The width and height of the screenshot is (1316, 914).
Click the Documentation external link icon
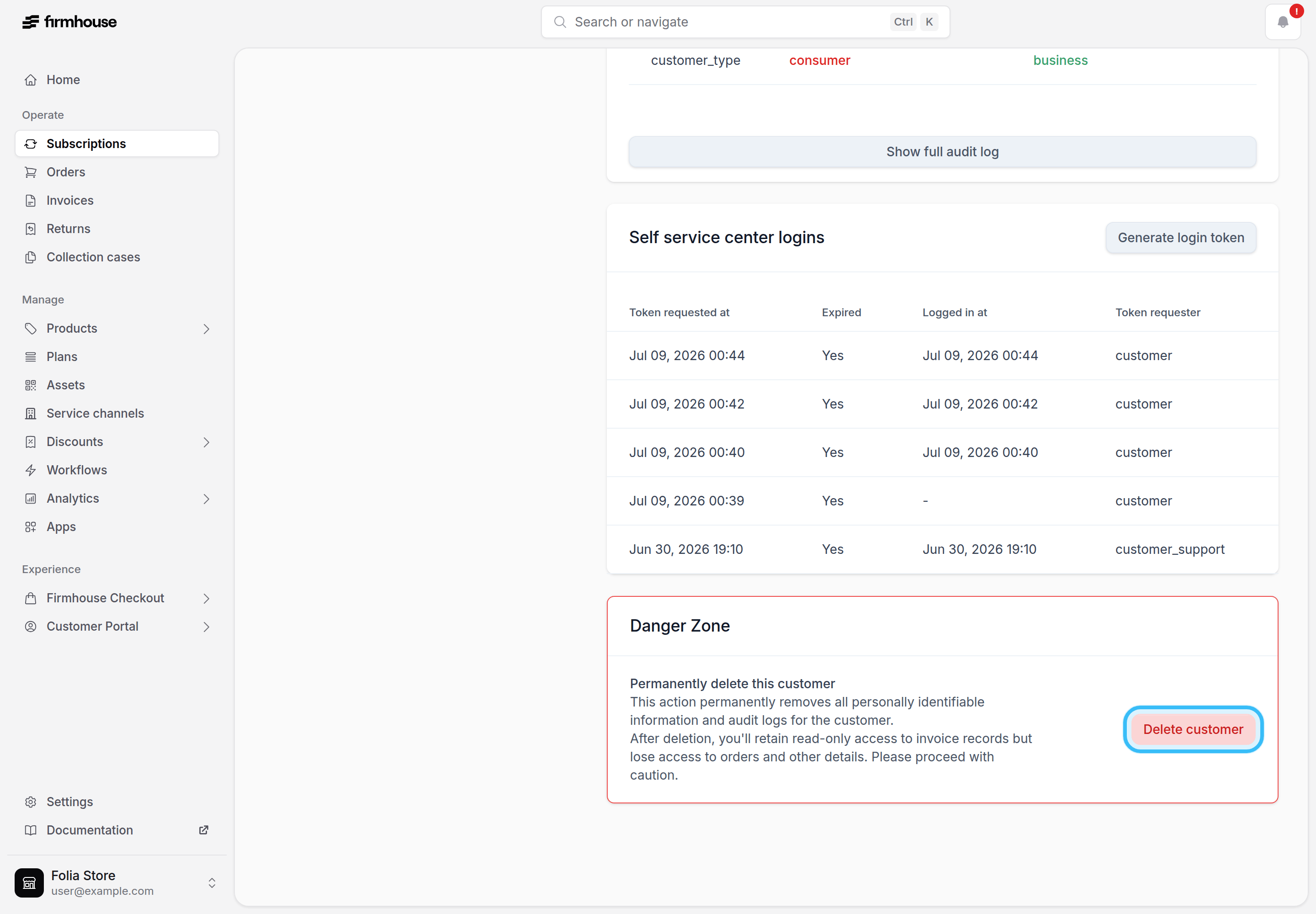click(x=203, y=830)
